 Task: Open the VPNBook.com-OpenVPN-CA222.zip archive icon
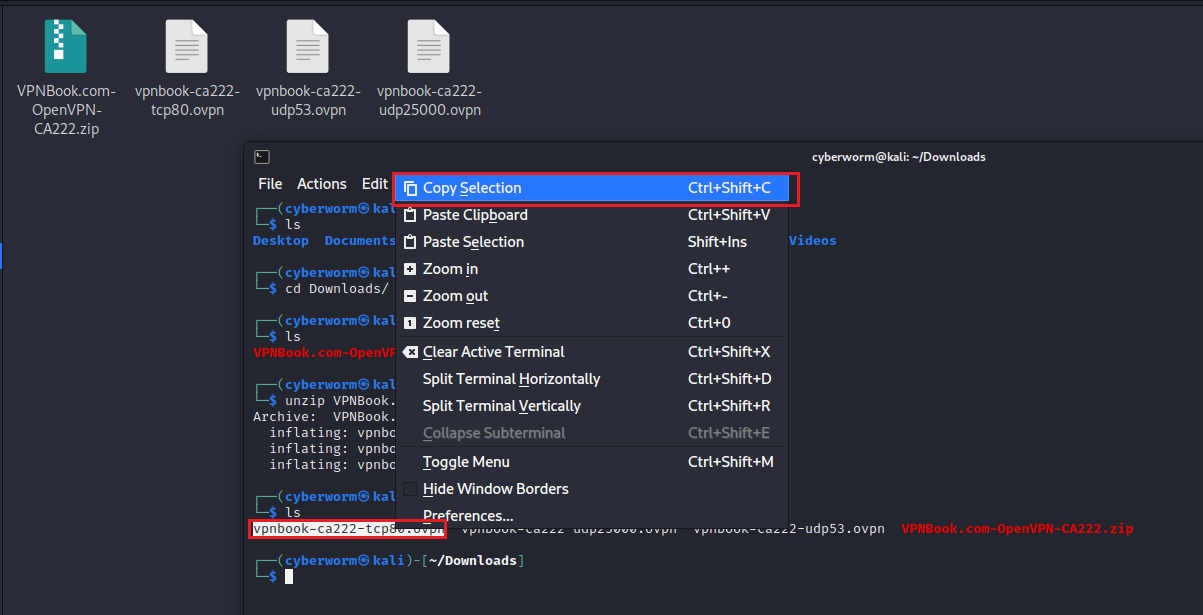66,47
